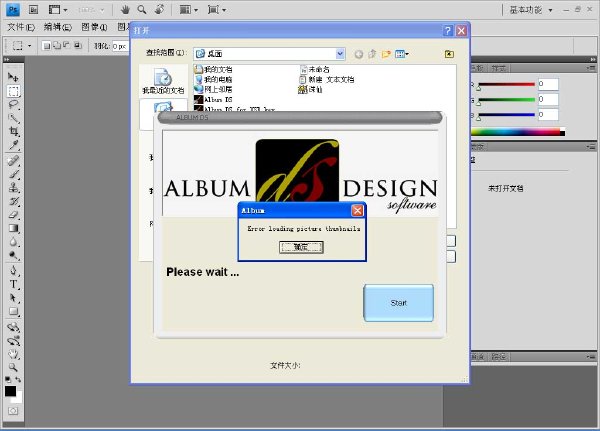Click the Photoshop logo icon
This screenshot has height=431, width=600.
[13, 10]
